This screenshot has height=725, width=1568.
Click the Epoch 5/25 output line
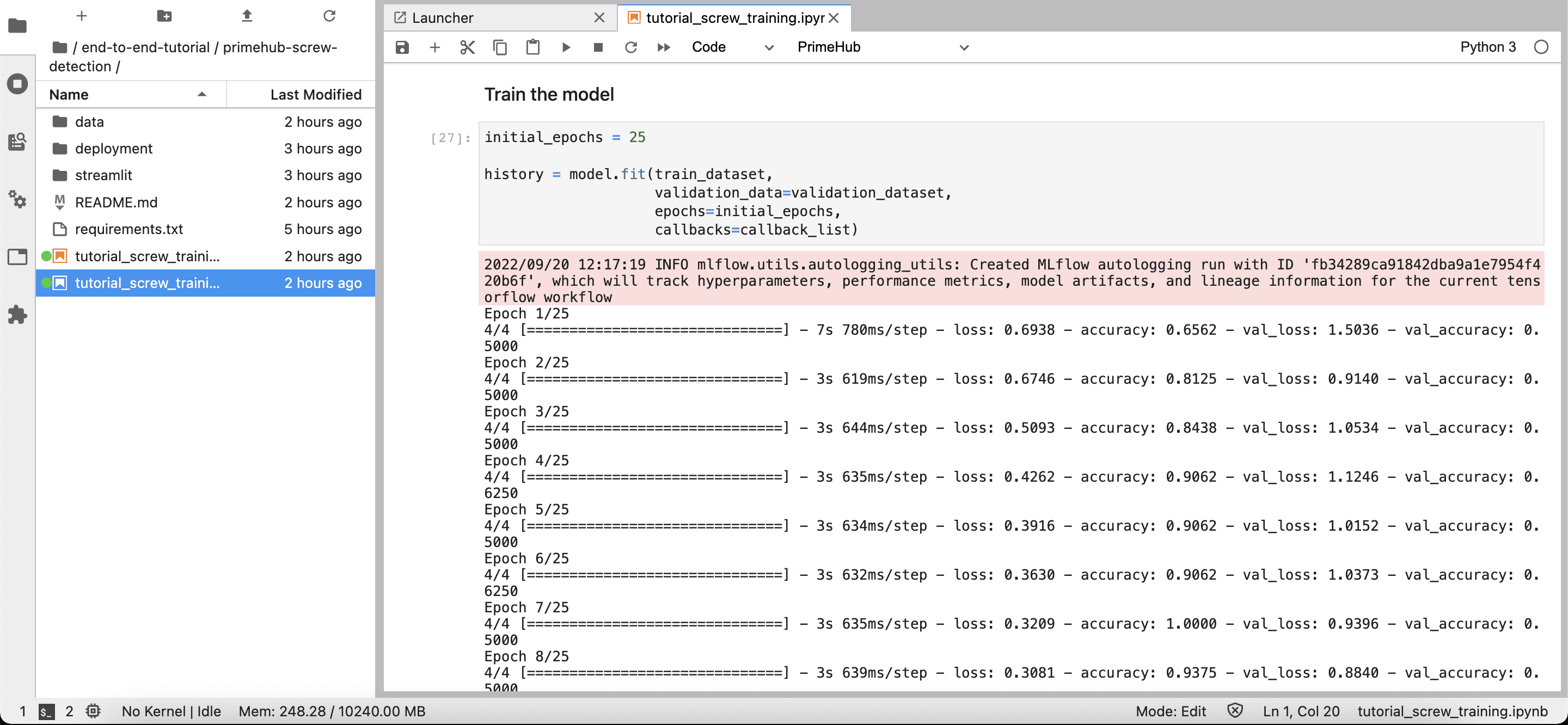coord(526,509)
